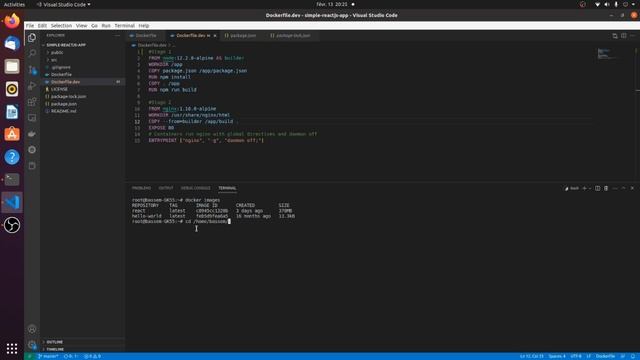The width and height of the screenshot is (640, 360).
Task: Open .gitignore in the explorer
Action: pos(61,67)
